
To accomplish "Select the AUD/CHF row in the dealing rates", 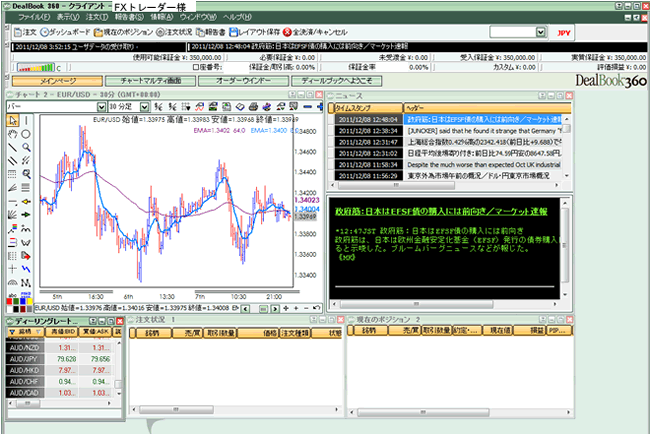I will coord(61,381).
